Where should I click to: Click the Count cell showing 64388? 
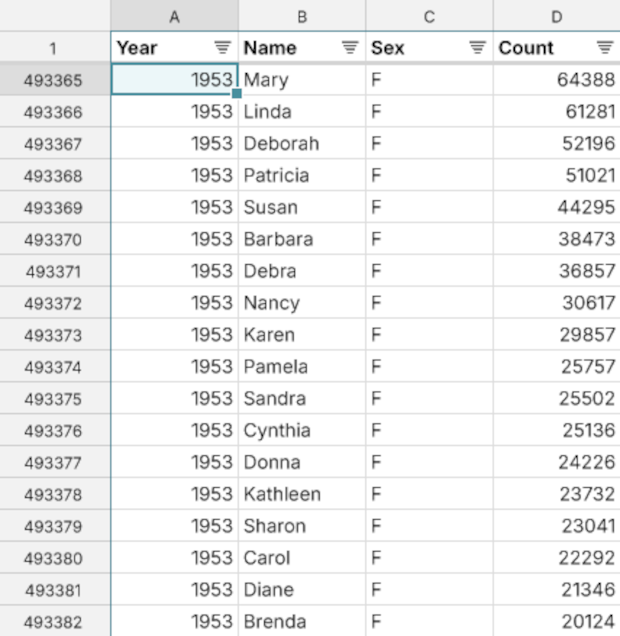pyautogui.click(x=556, y=80)
